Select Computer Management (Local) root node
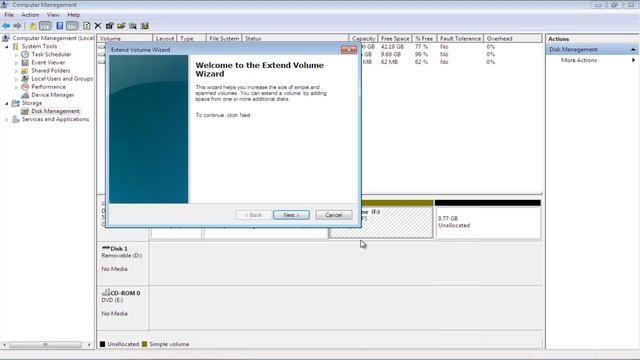Image resolution: width=640 pixels, height=360 pixels. click(x=53, y=38)
